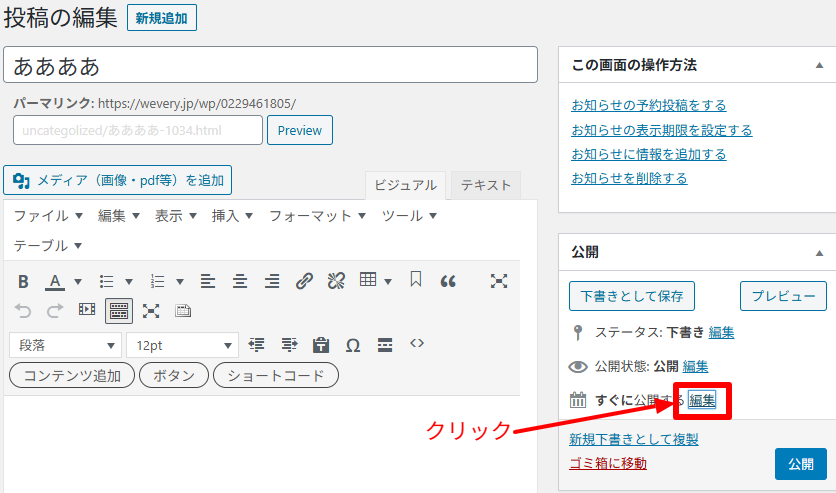Switch to the テキスト editor tab
This screenshot has height=493, width=836.
click(485, 184)
